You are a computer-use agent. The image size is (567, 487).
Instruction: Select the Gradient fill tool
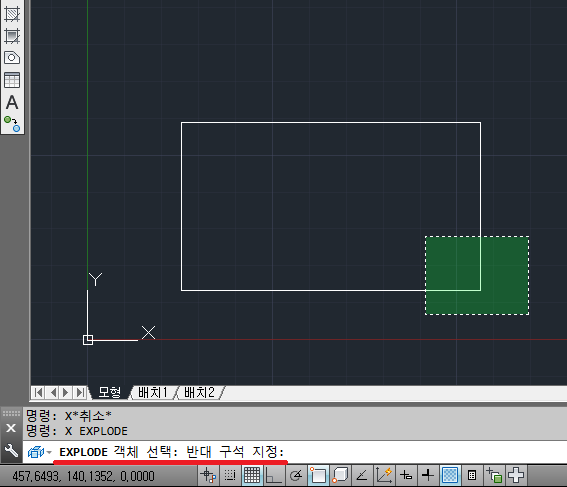click(x=12, y=36)
